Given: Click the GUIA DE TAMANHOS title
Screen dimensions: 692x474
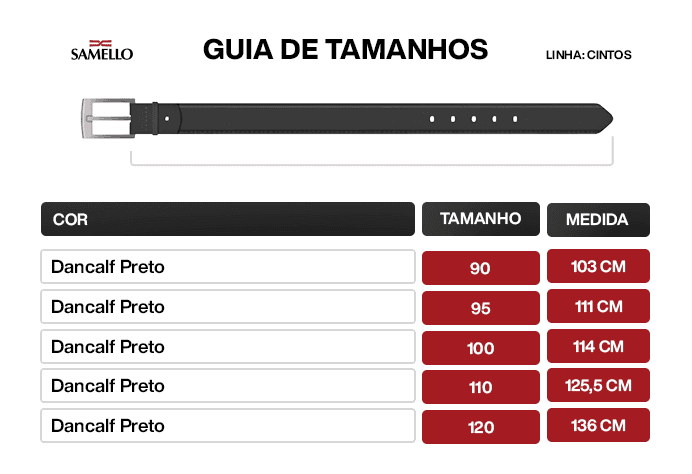Looking at the screenshot, I should pos(345,50).
